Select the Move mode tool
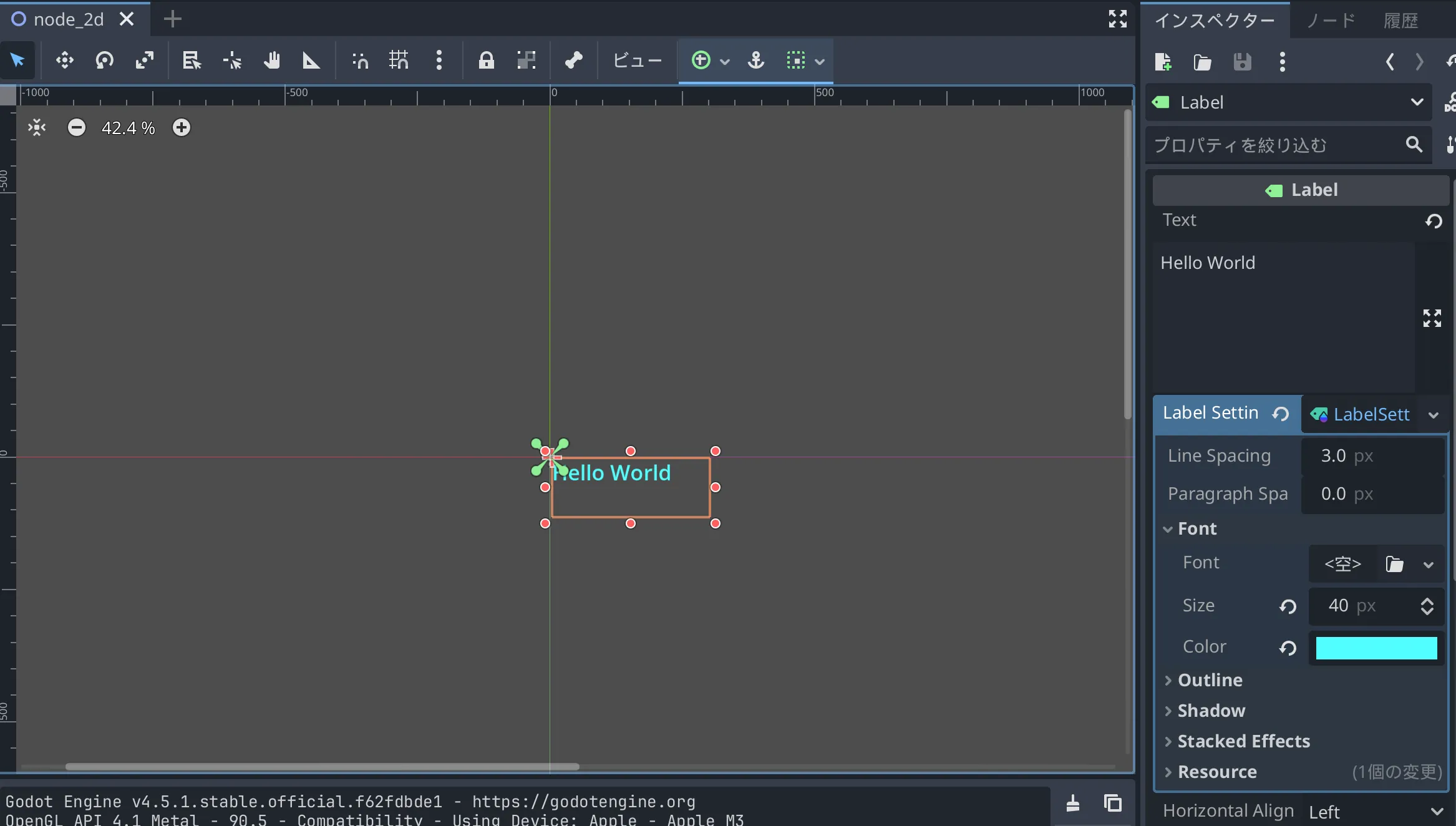 (x=64, y=61)
